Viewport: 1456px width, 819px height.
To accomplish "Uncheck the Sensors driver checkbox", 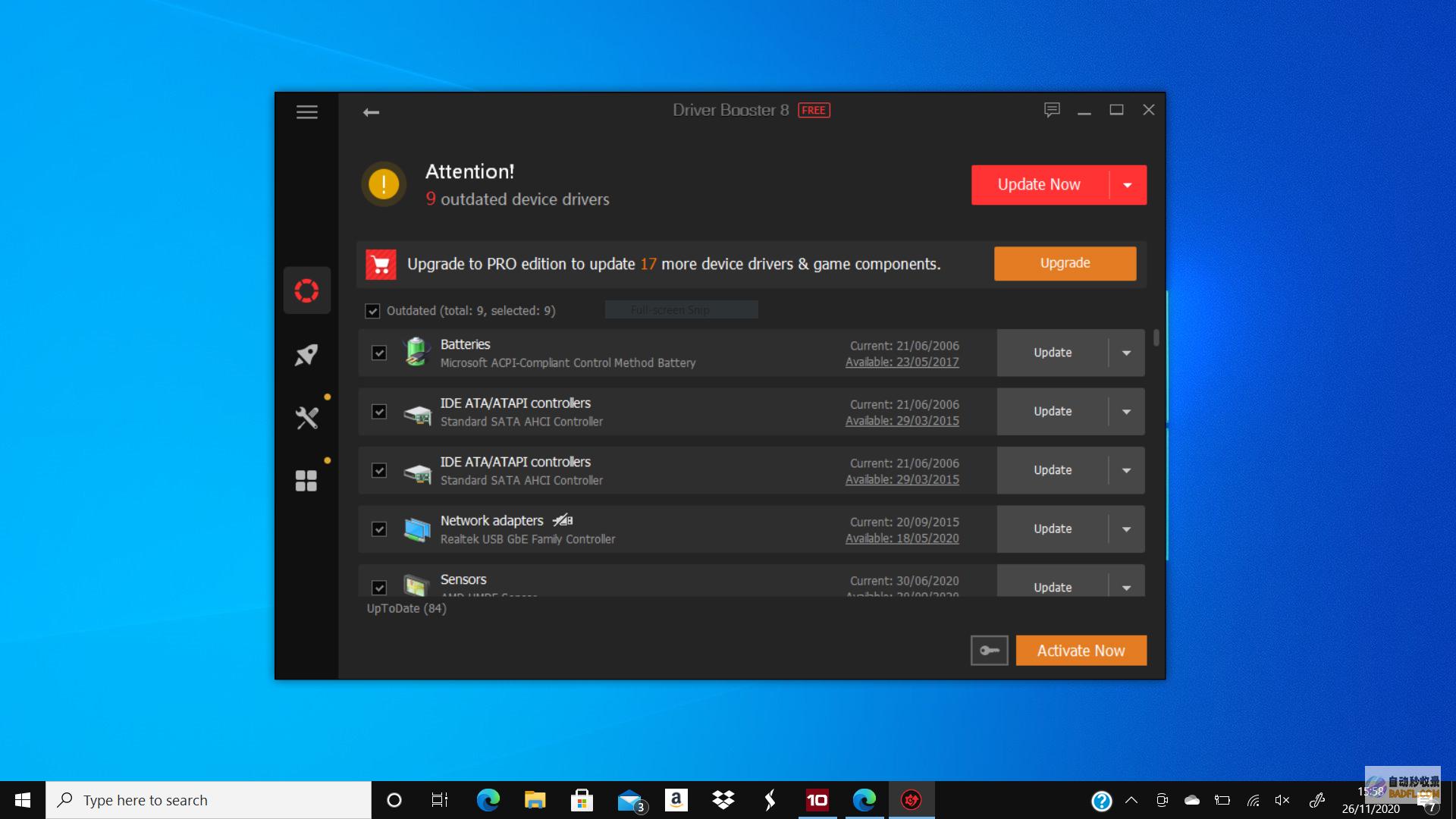I will [379, 588].
